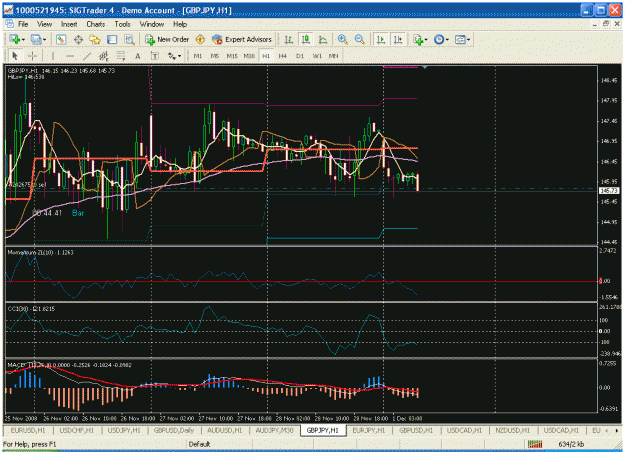This screenshot has height=452, width=625.
Task: Select the Horizontal Line drawing tool
Action: [x=70, y=56]
